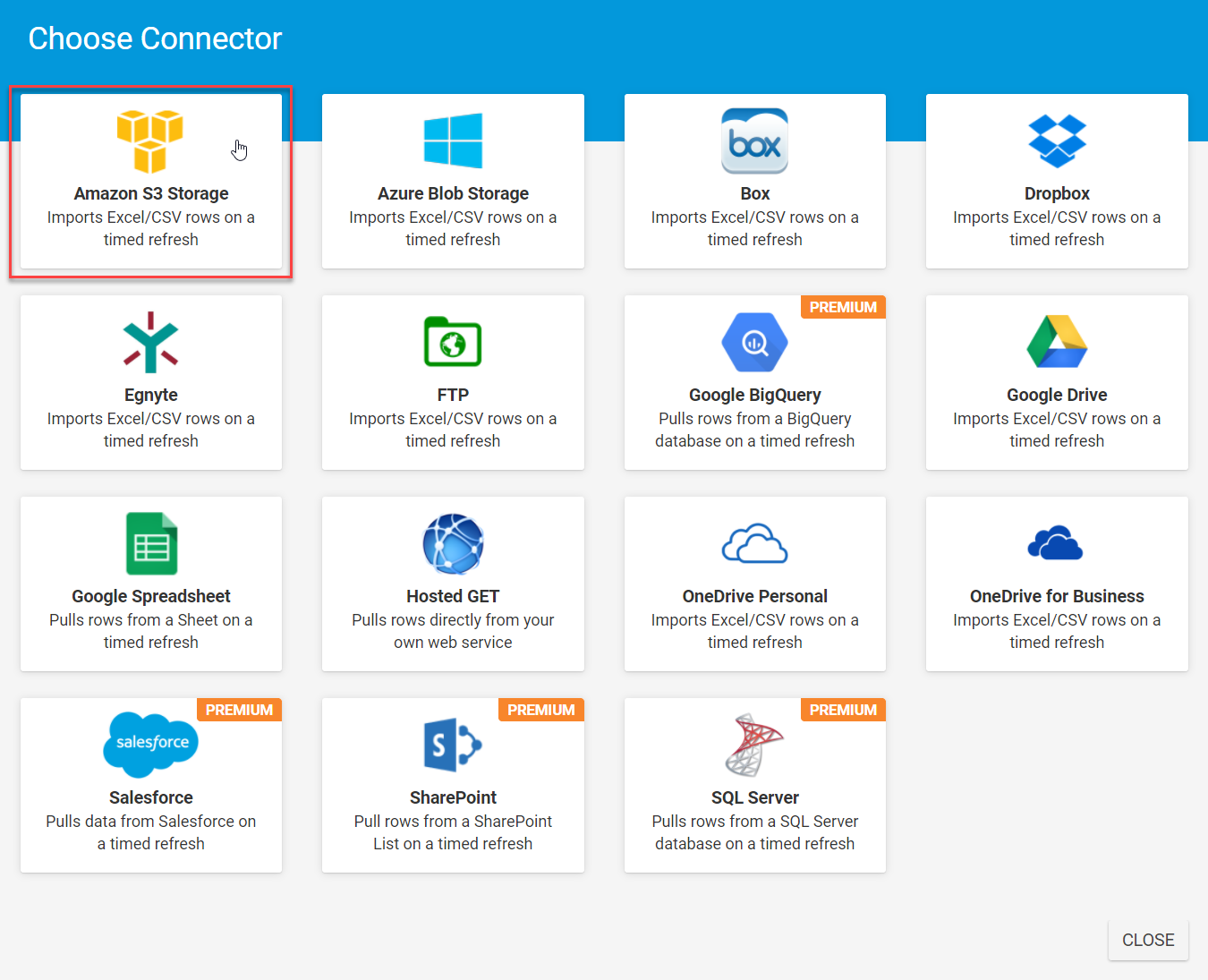Click the Box logo icon

(x=754, y=141)
